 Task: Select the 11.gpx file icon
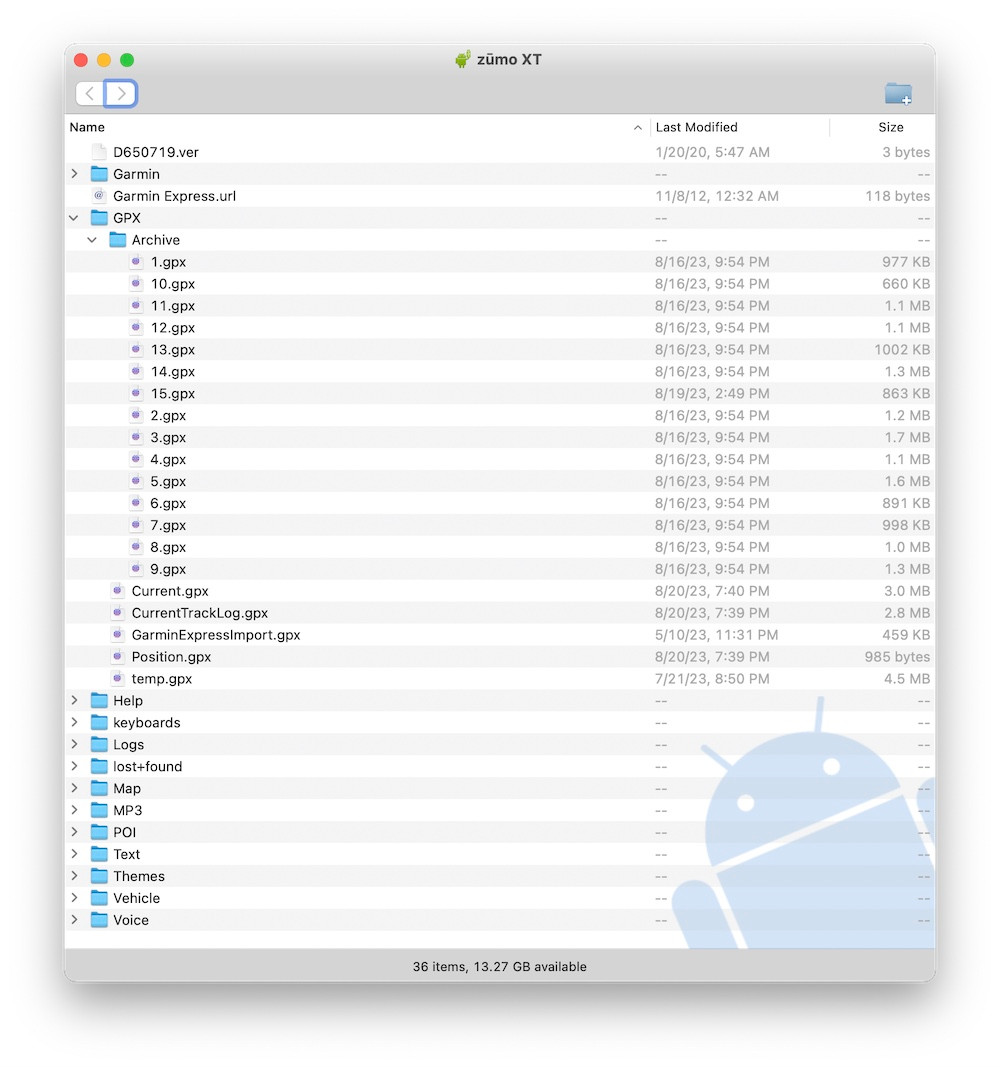tap(136, 306)
